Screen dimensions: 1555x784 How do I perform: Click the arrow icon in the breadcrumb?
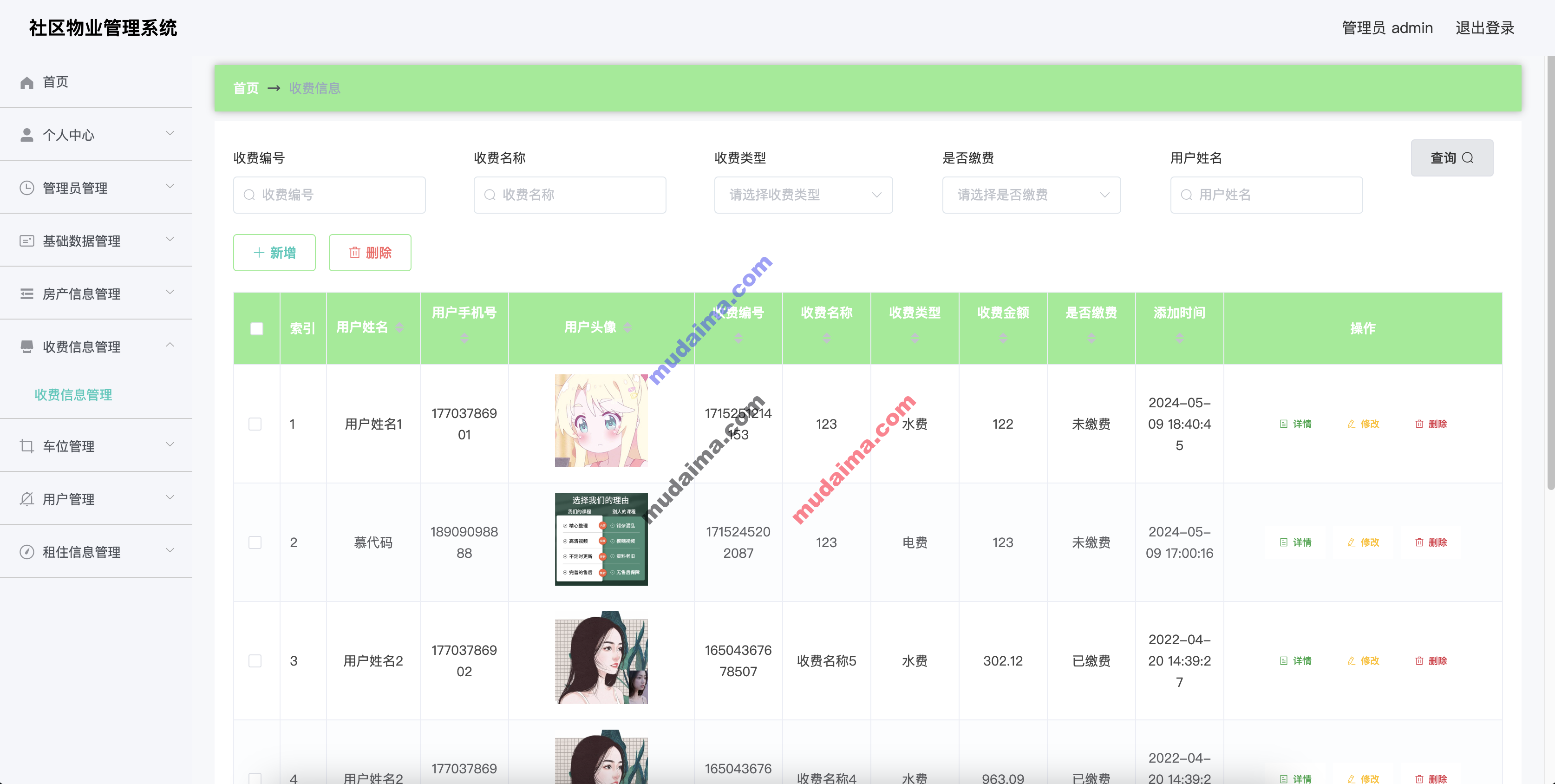(x=274, y=88)
